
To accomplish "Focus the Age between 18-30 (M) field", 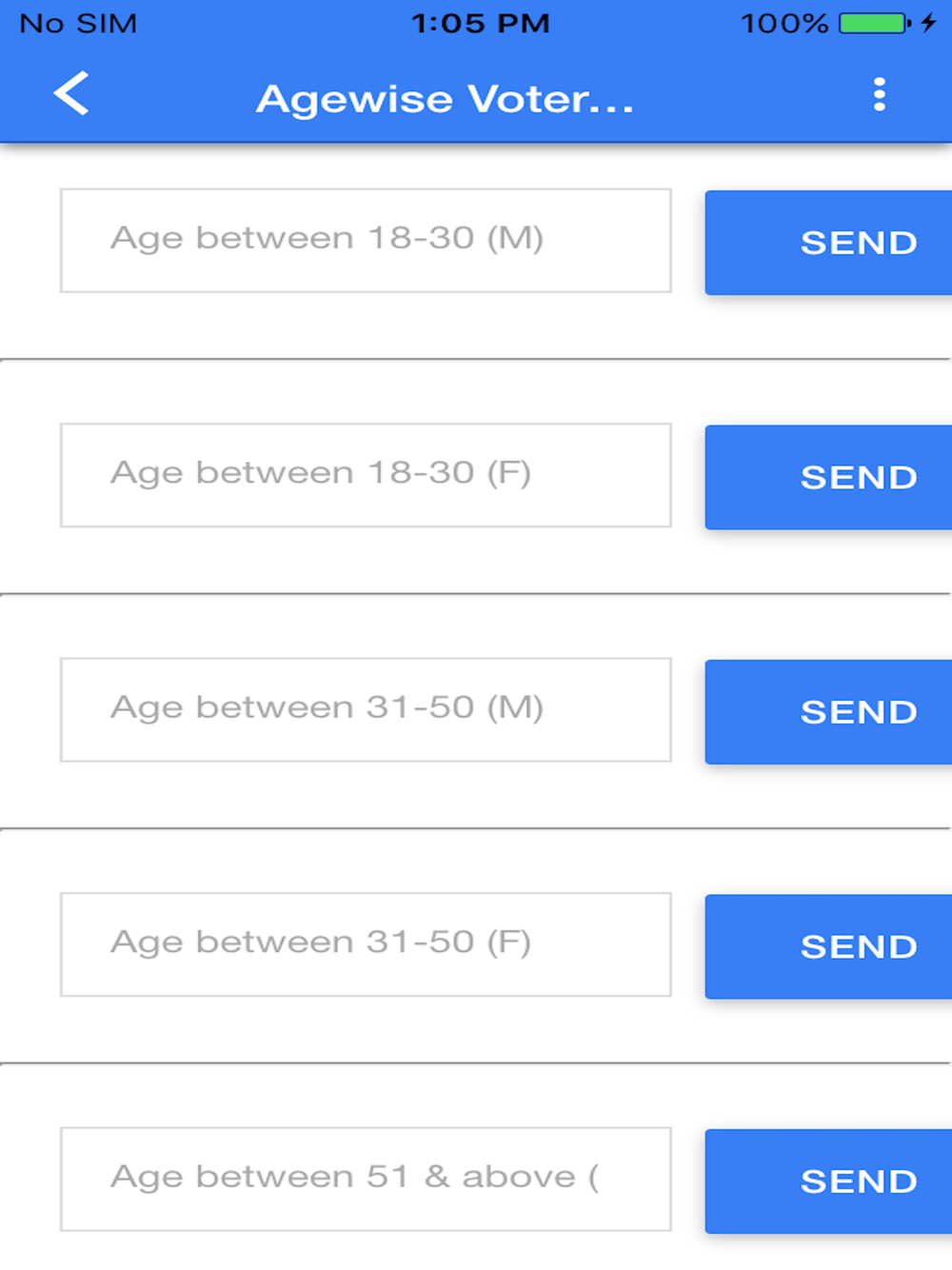I will (x=366, y=240).
